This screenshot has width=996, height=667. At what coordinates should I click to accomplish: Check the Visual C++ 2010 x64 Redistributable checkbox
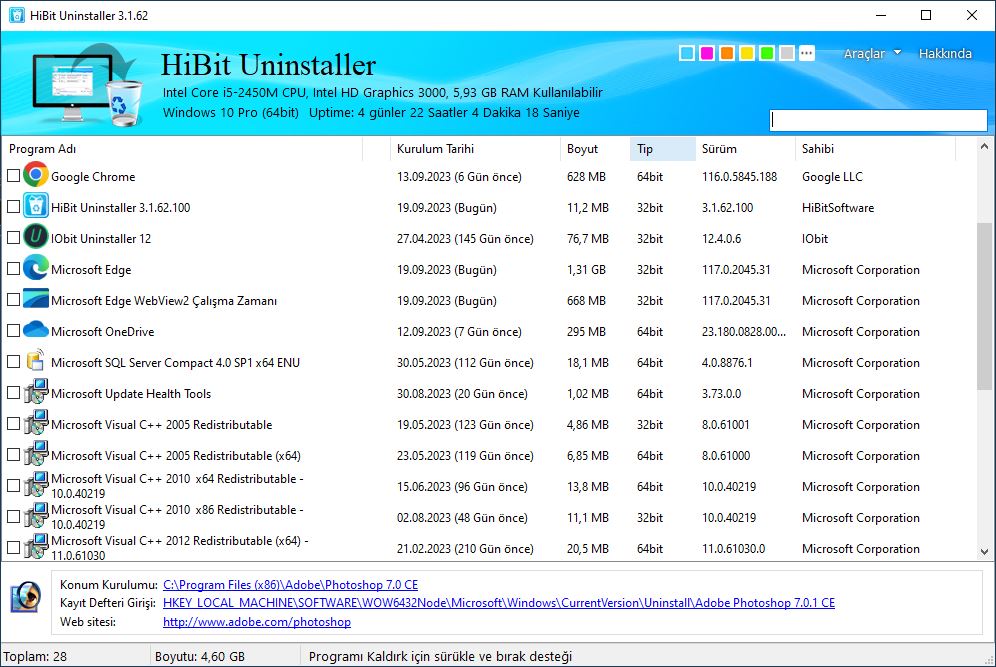point(13,485)
